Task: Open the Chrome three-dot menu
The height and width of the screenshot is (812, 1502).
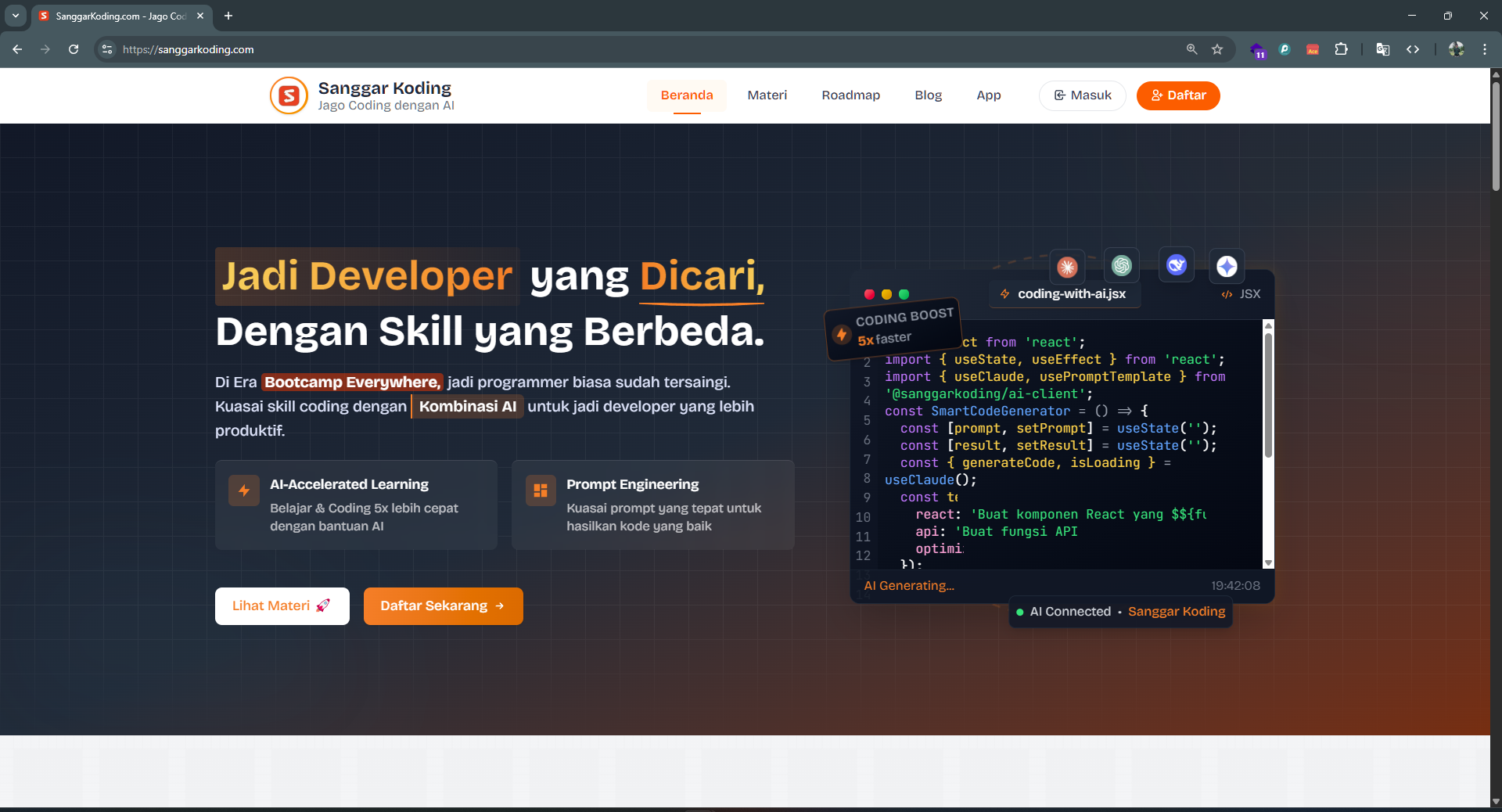Action: (x=1485, y=49)
